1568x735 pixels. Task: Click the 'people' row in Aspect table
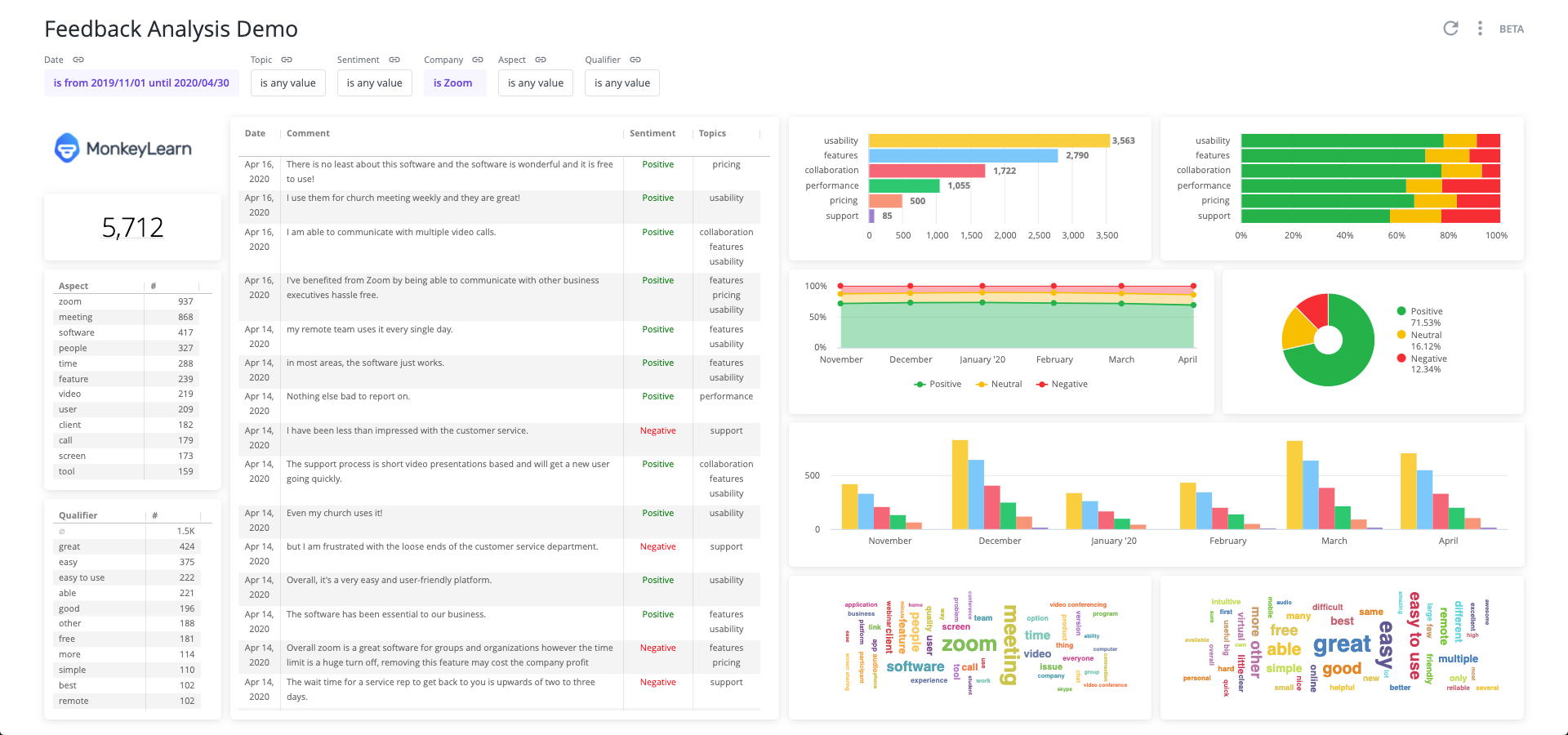coord(127,348)
